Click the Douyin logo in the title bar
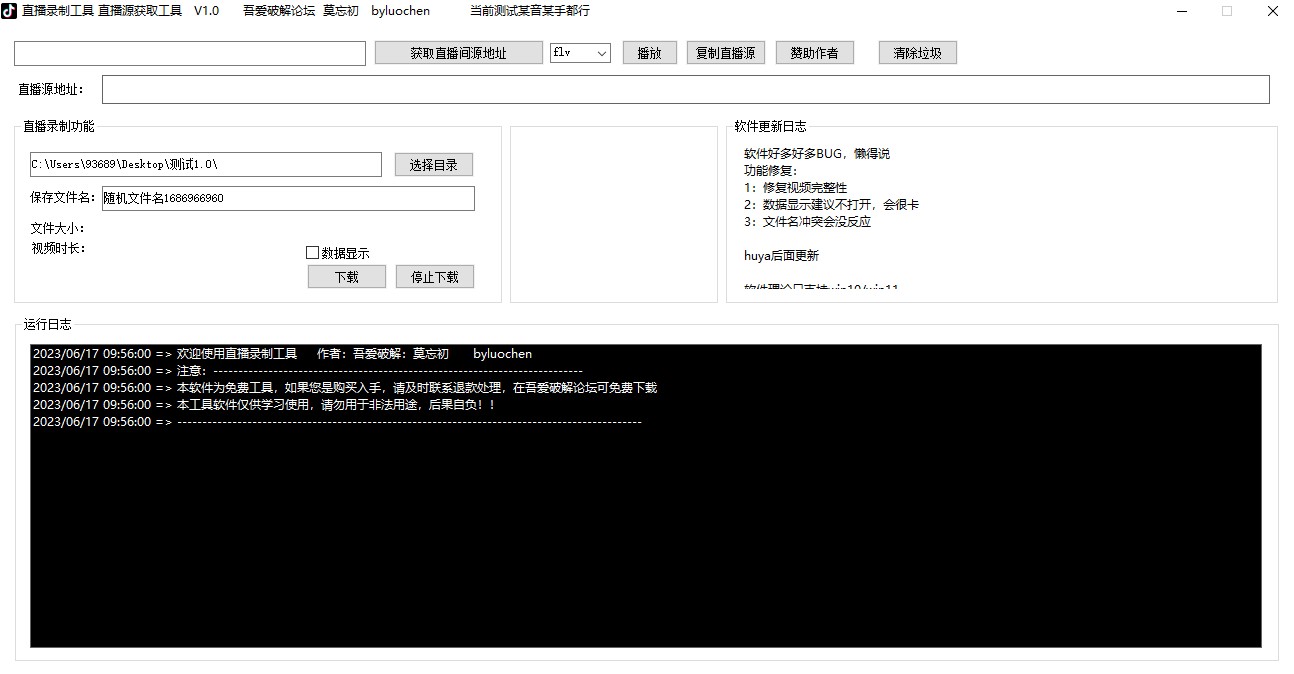Image resolution: width=1294 pixels, height=674 pixels. point(10,10)
